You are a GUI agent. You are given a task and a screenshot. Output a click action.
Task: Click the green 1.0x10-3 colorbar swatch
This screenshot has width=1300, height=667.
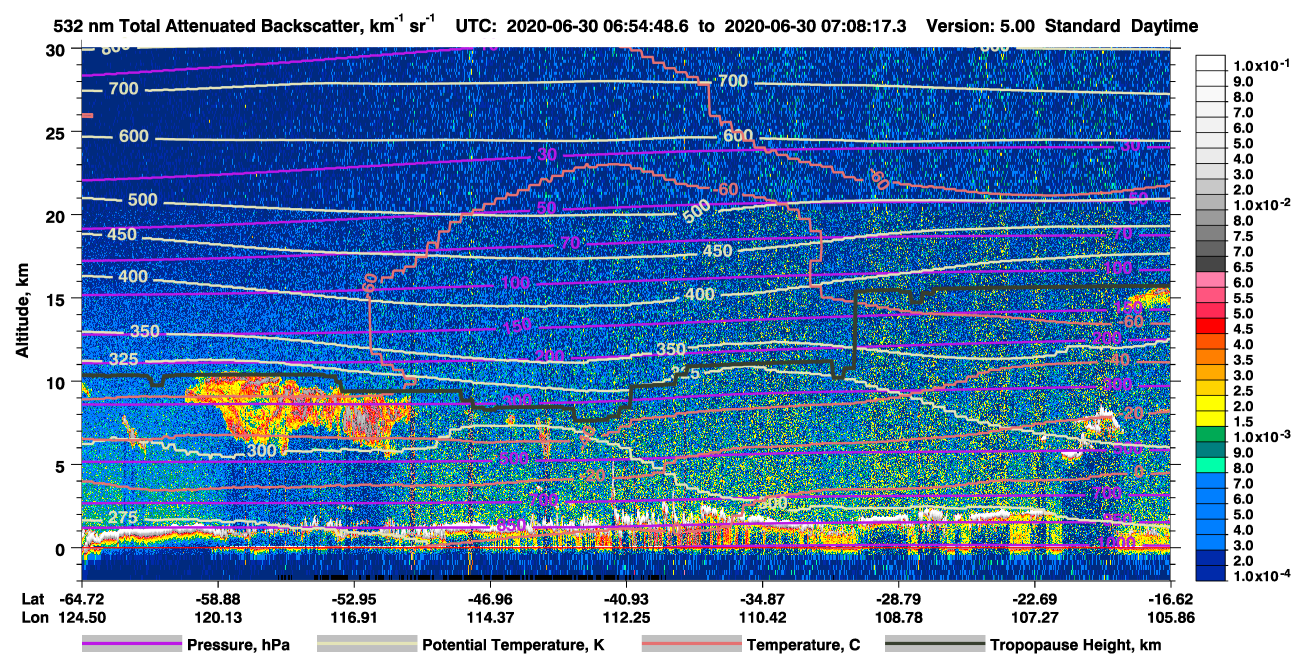point(1210,435)
